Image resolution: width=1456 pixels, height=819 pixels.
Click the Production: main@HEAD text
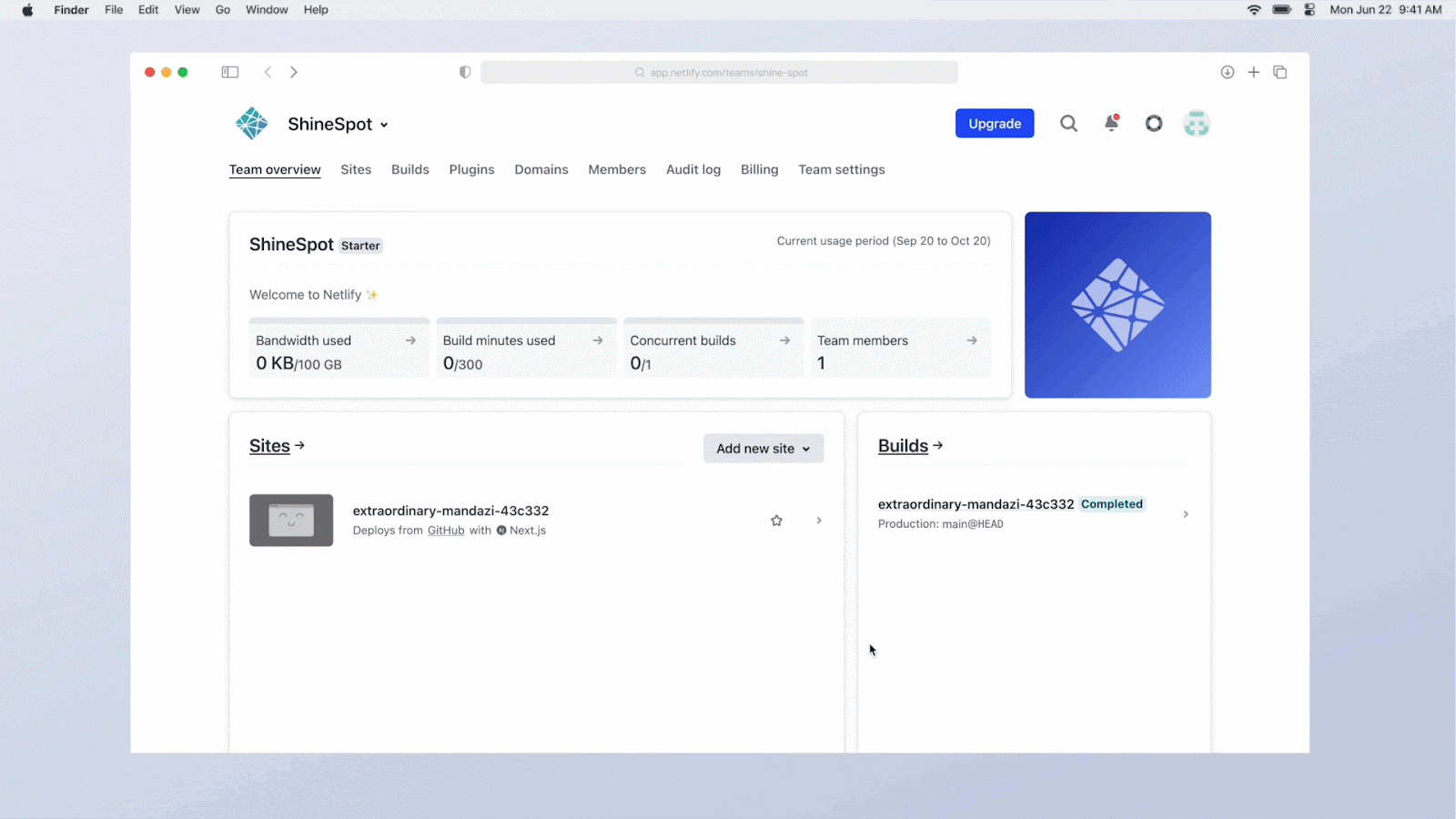[941, 524]
